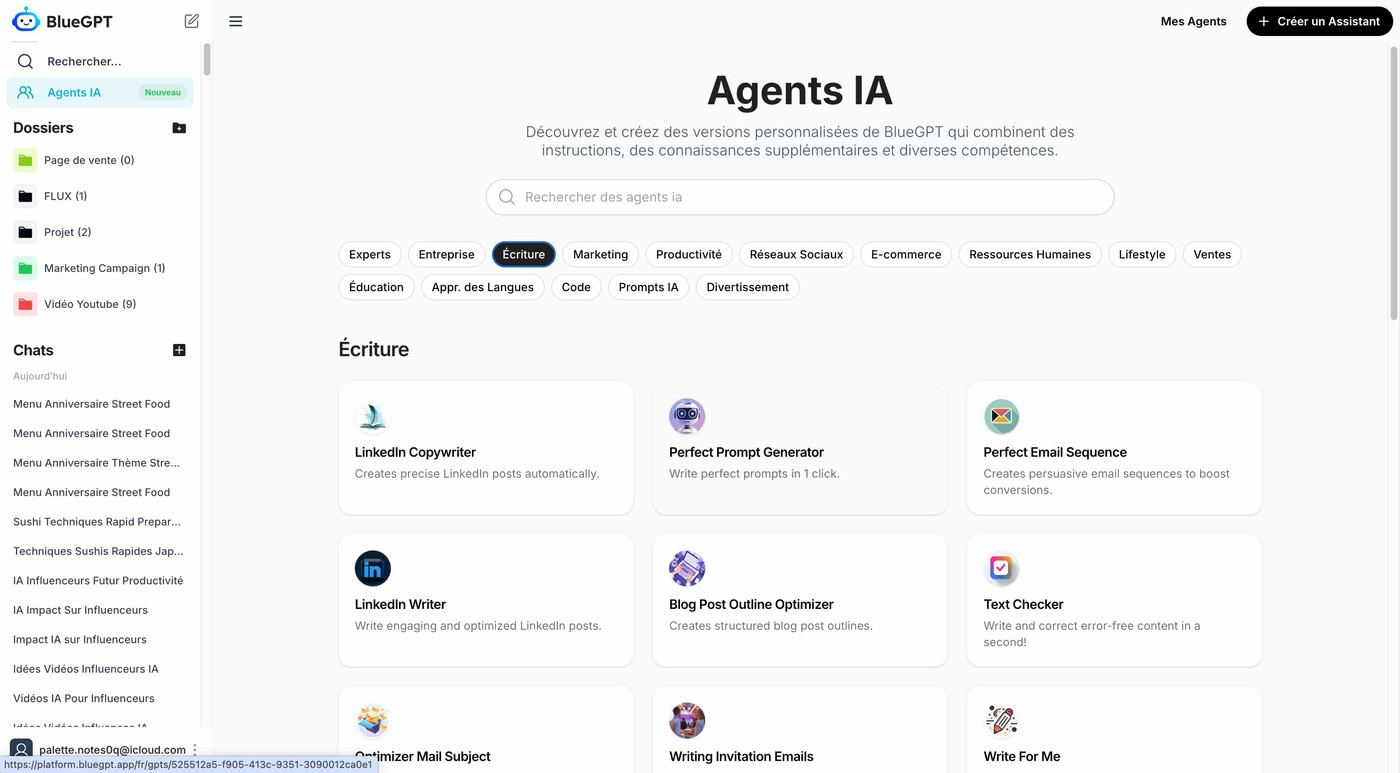Image resolution: width=1400 pixels, height=773 pixels.
Task: Open the LinkedIn Writer agent icon
Action: click(x=373, y=569)
